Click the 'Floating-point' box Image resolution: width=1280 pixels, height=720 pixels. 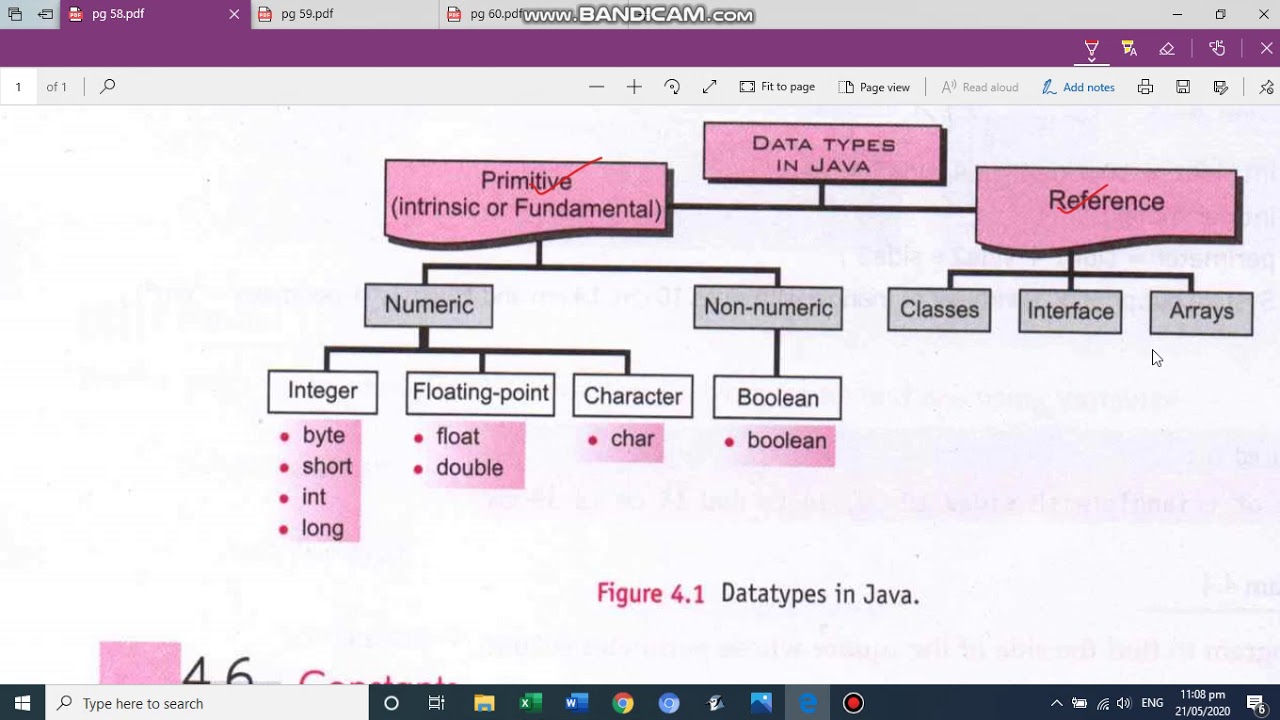pos(480,393)
